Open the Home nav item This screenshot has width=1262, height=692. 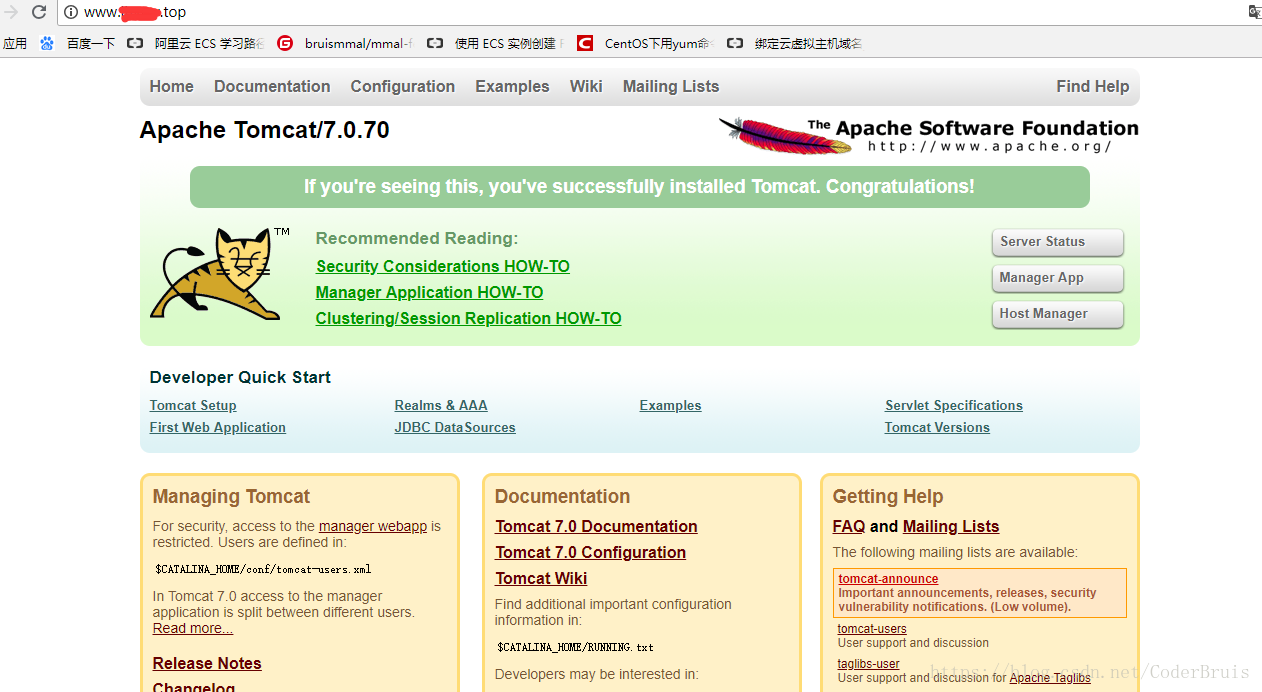(x=172, y=86)
